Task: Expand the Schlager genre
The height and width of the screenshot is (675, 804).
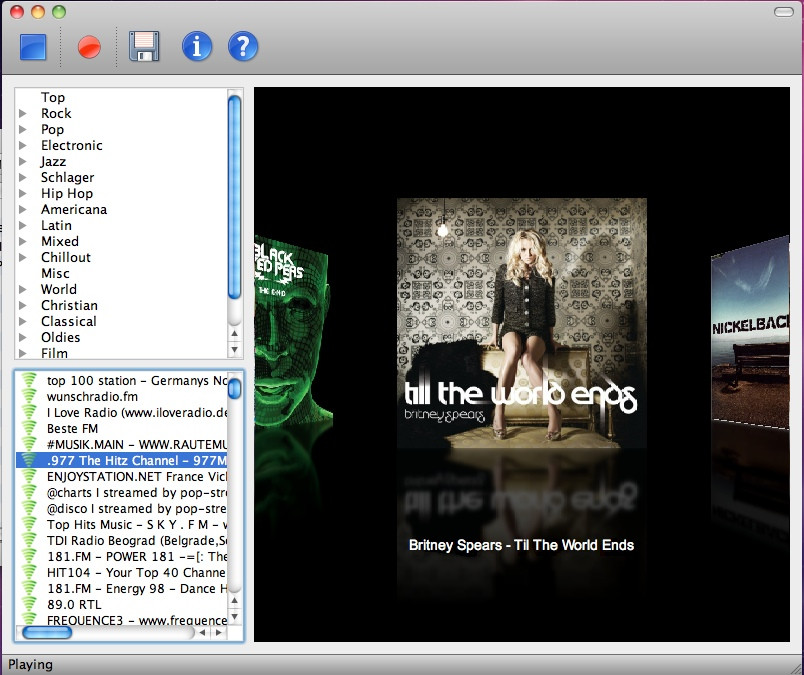Action: [23, 177]
